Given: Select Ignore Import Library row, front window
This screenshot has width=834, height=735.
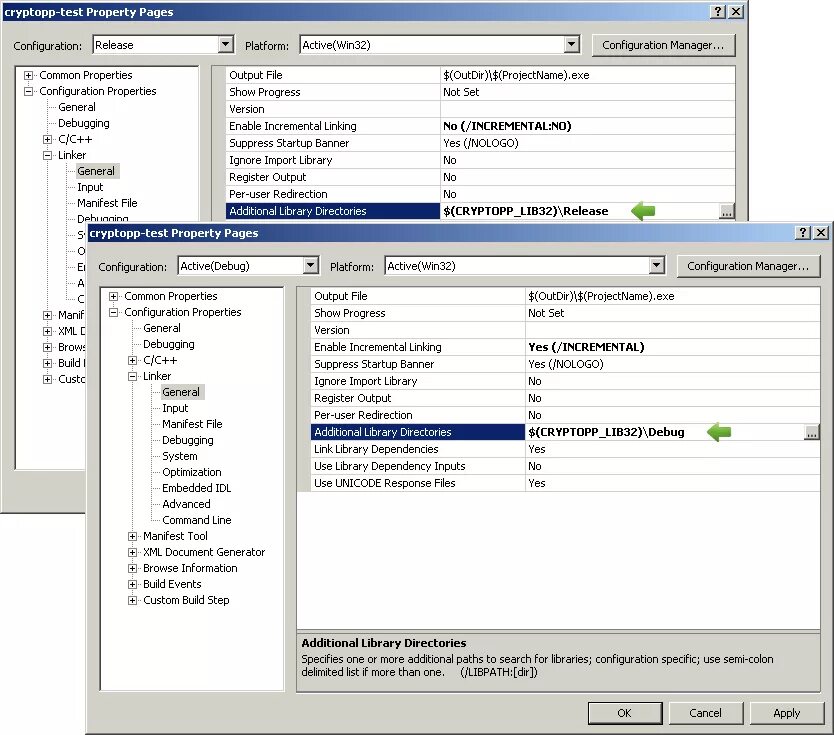Looking at the screenshot, I should coord(565,381).
